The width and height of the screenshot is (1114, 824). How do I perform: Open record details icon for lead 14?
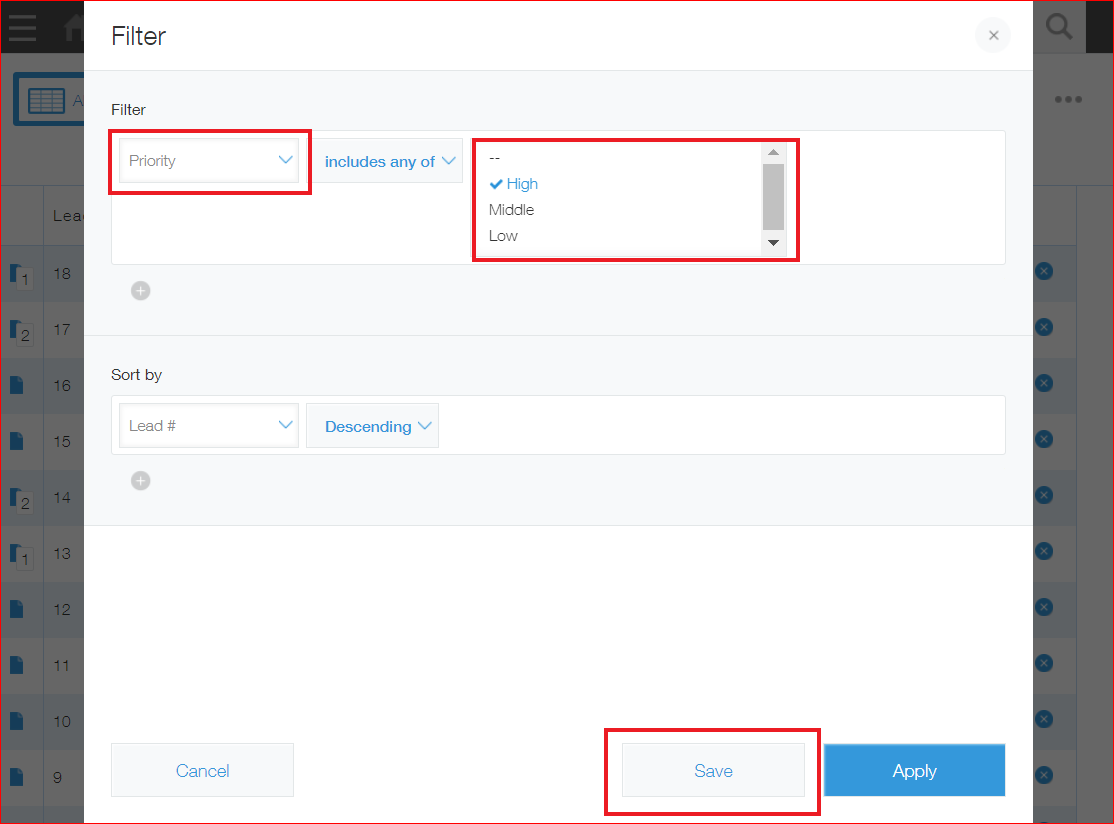click(20, 499)
